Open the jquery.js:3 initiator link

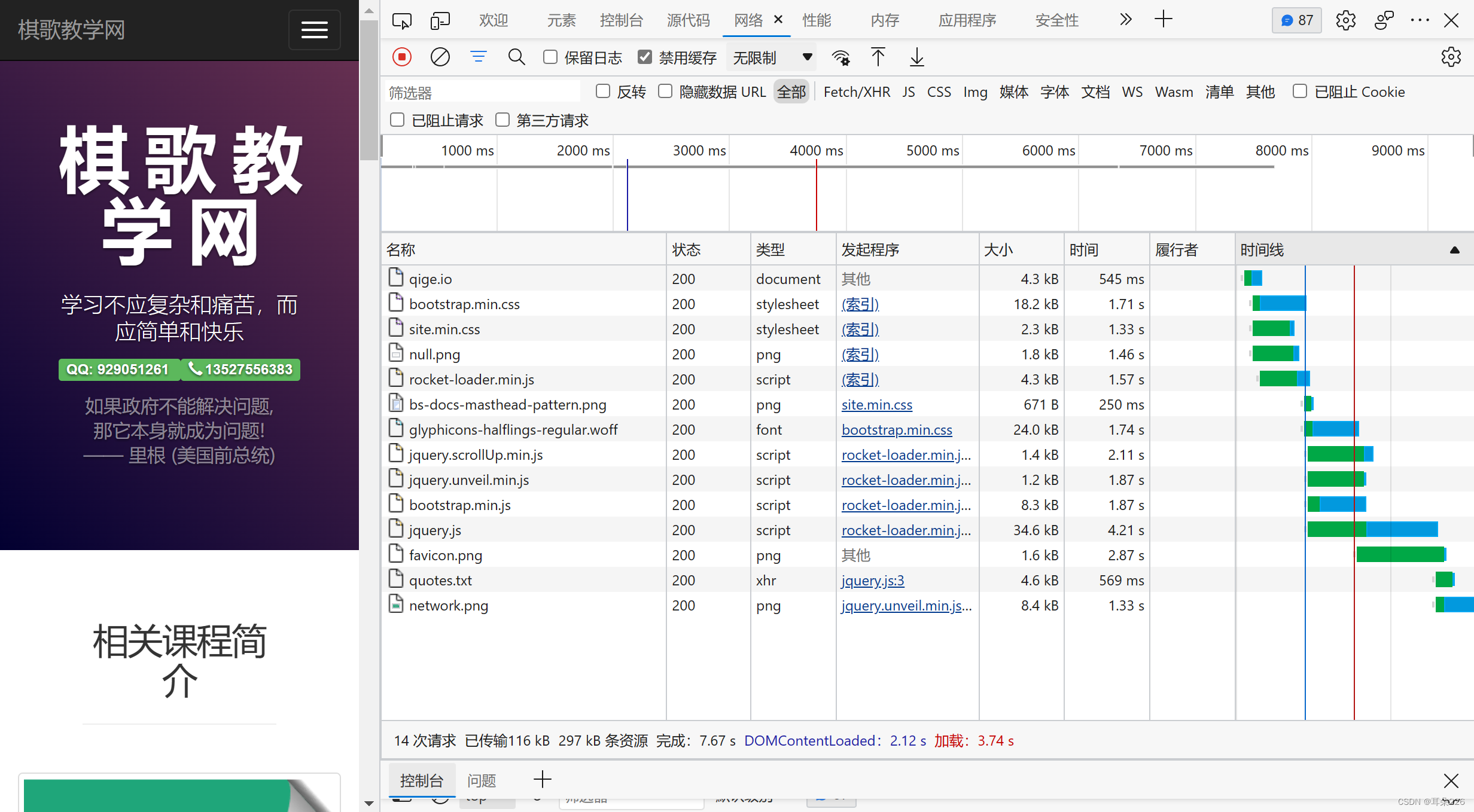coord(872,580)
